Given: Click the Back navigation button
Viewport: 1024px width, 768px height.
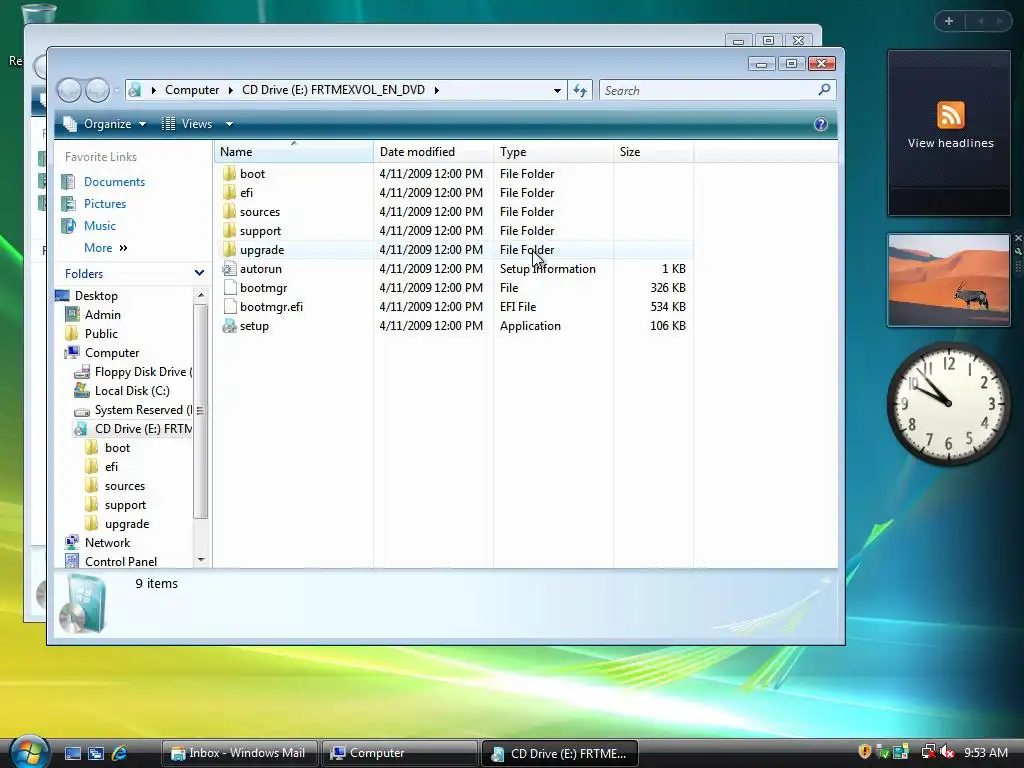Looking at the screenshot, I should (69, 90).
